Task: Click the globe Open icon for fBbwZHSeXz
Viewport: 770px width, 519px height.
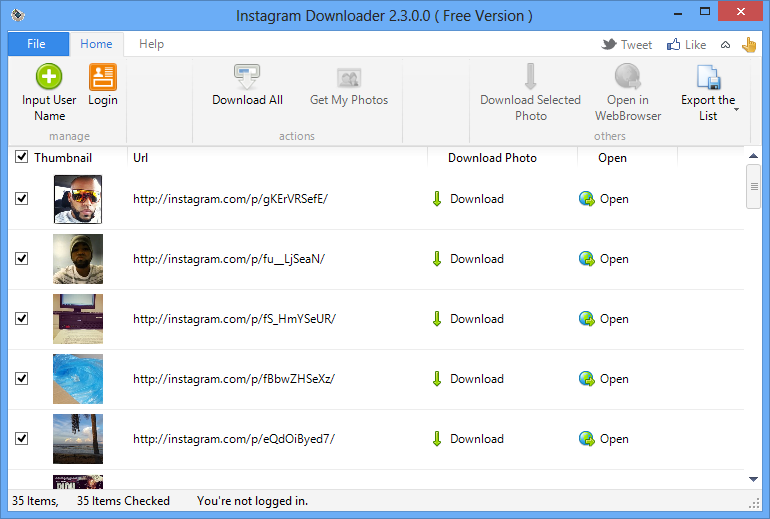Action: pyautogui.click(x=586, y=379)
